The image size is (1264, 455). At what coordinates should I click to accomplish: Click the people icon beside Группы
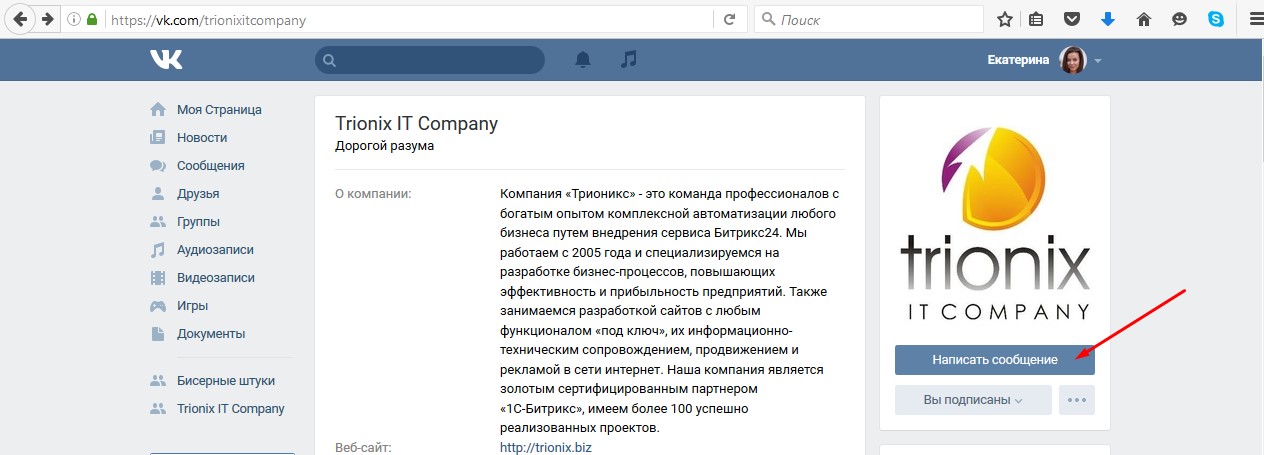tap(158, 221)
